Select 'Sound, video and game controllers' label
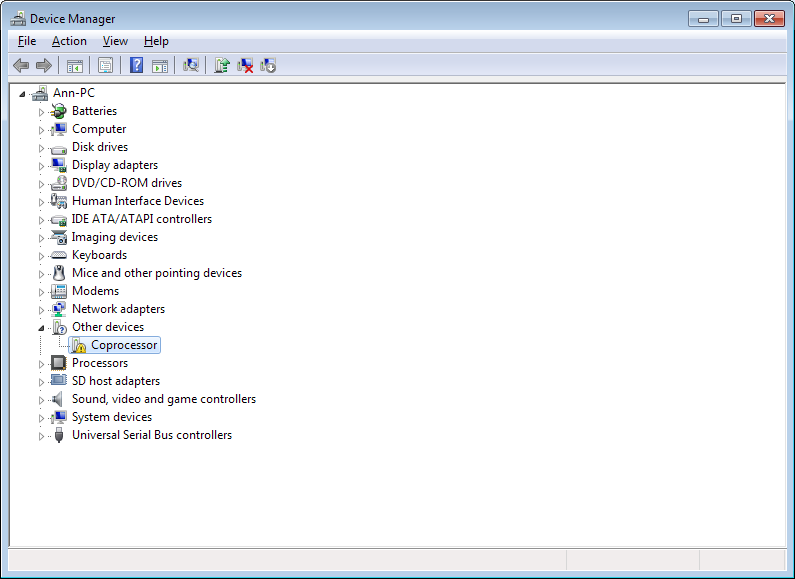Image resolution: width=795 pixels, height=579 pixels. click(164, 399)
